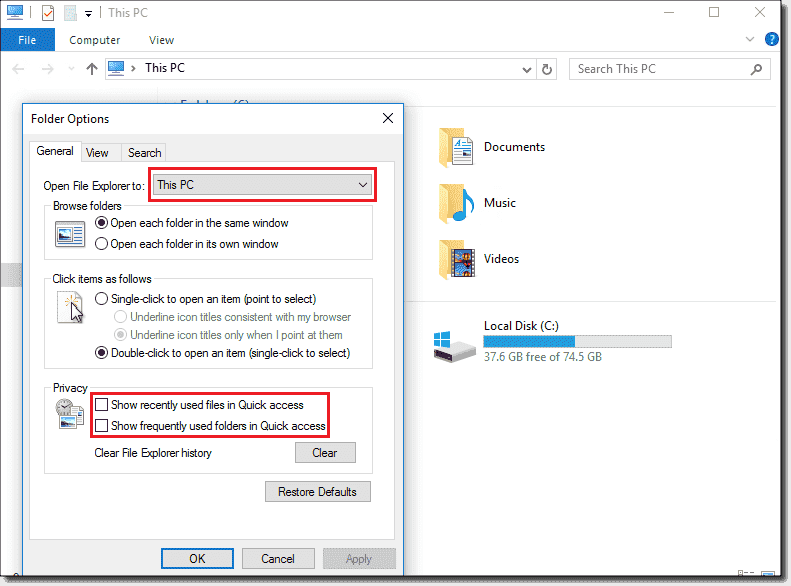Minimize the This PC window
This screenshot has width=791, height=586.
tap(669, 12)
